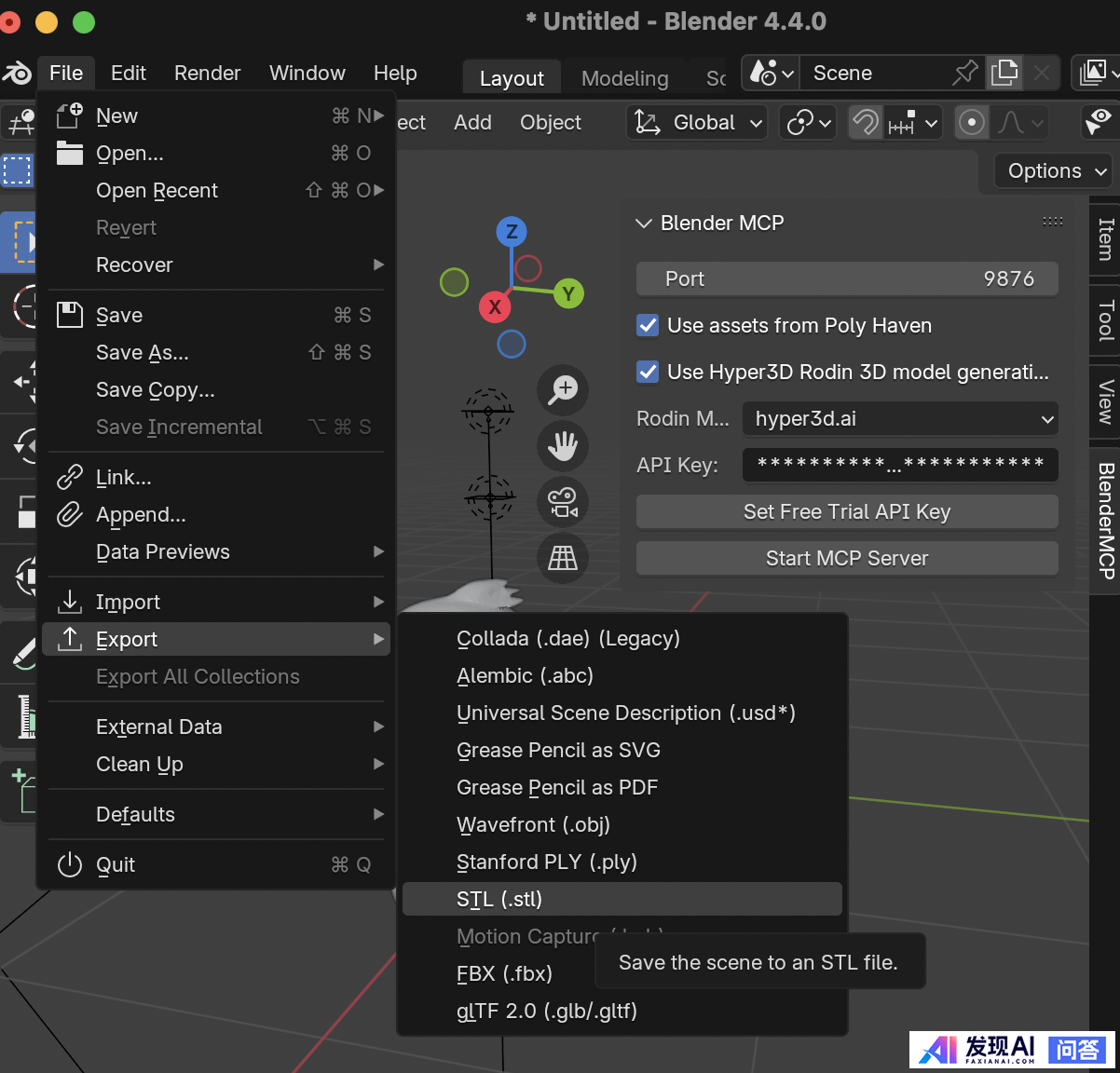Click Set Free Trial API Key button
This screenshot has width=1120, height=1073.
pos(847,511)
